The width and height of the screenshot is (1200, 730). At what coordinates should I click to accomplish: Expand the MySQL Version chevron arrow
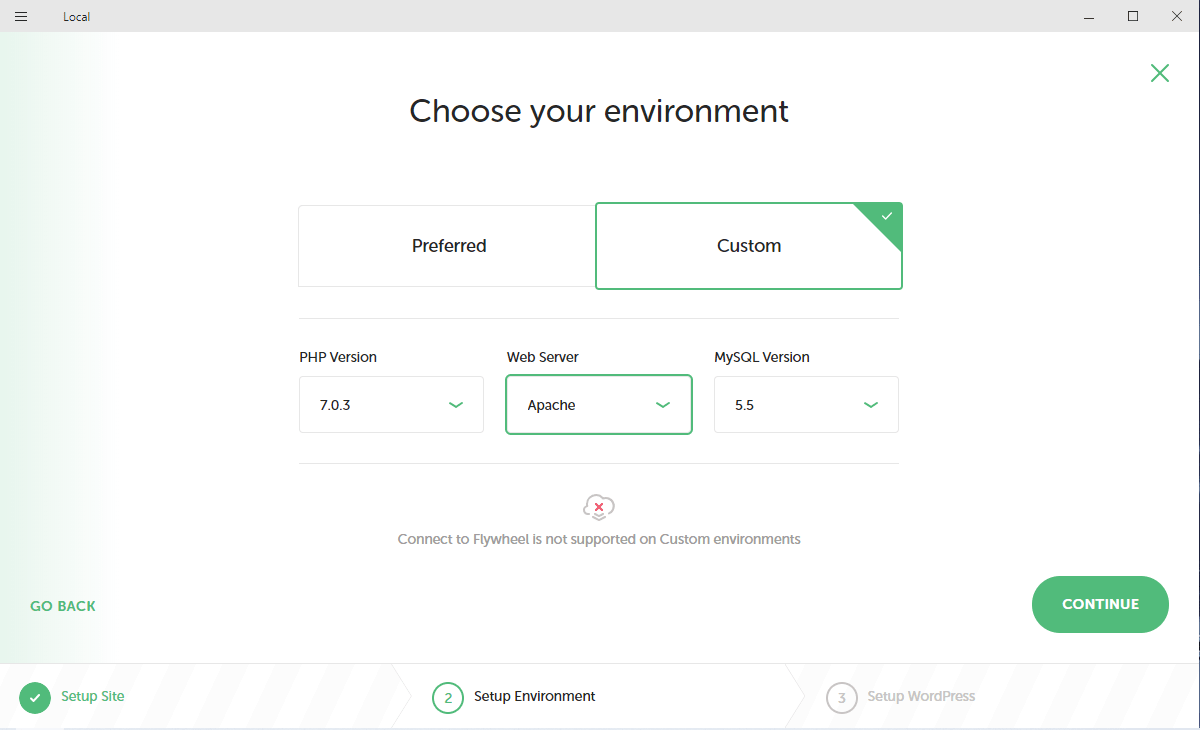click(871, 405)
